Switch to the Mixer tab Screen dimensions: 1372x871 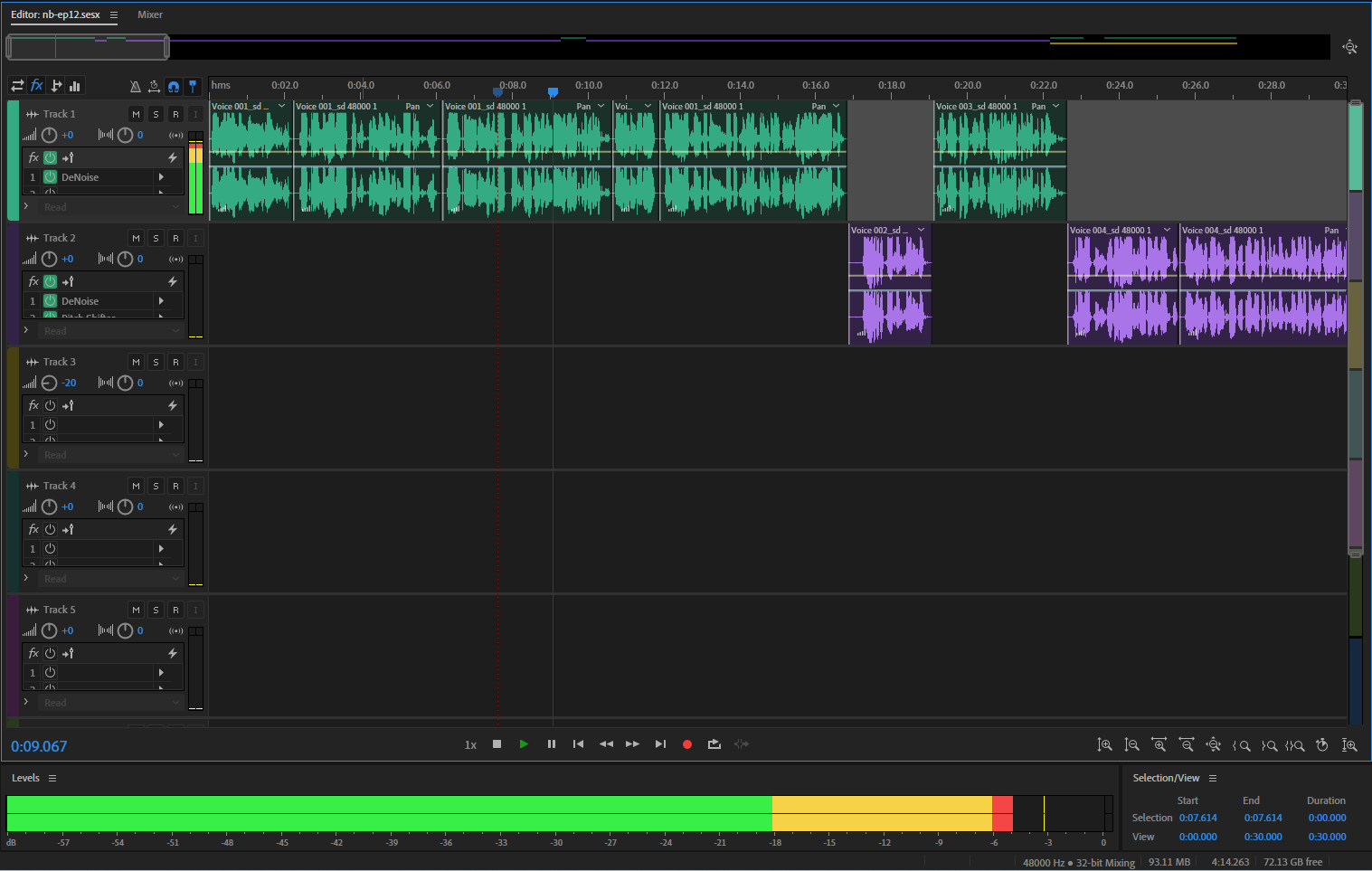click(x=150, y=14)
